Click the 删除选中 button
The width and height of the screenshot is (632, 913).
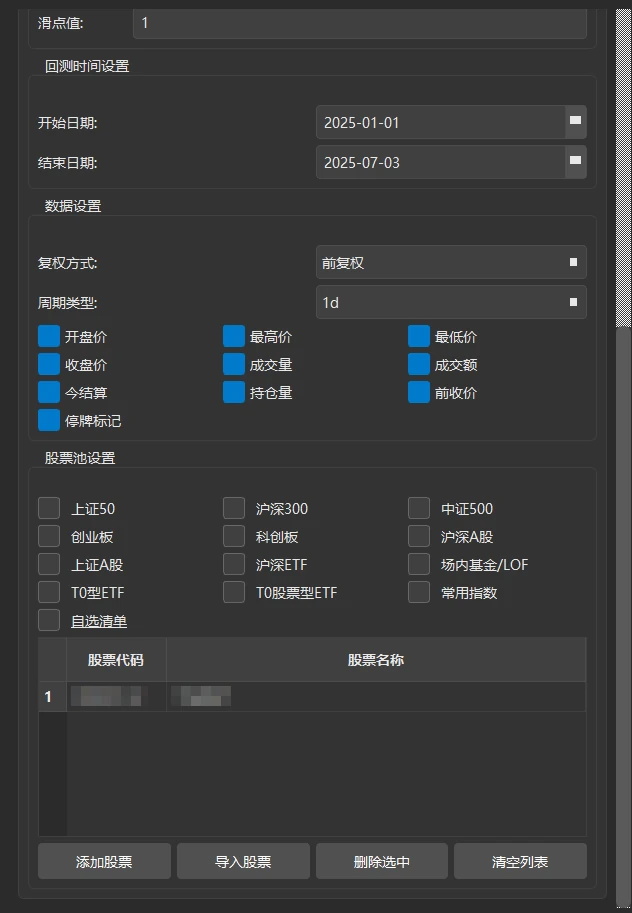click(x=382, y=861)
